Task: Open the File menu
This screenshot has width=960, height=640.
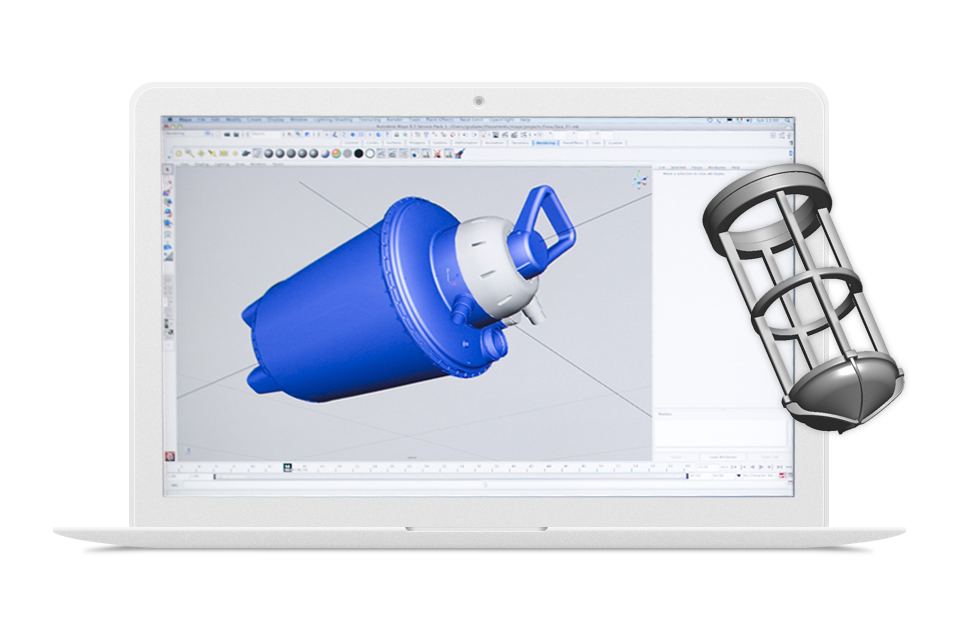Action: [200, 119]
